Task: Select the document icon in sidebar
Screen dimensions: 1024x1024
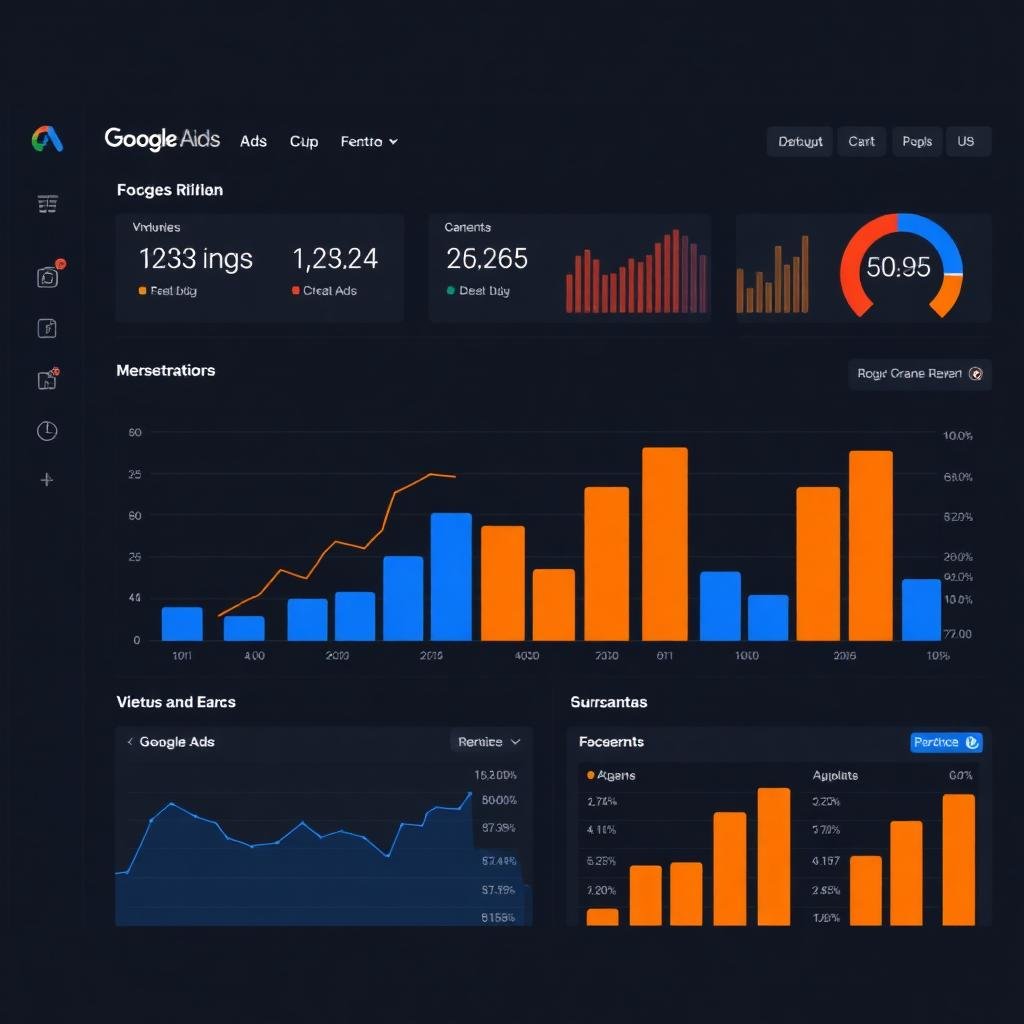Action: coord(47,328)
